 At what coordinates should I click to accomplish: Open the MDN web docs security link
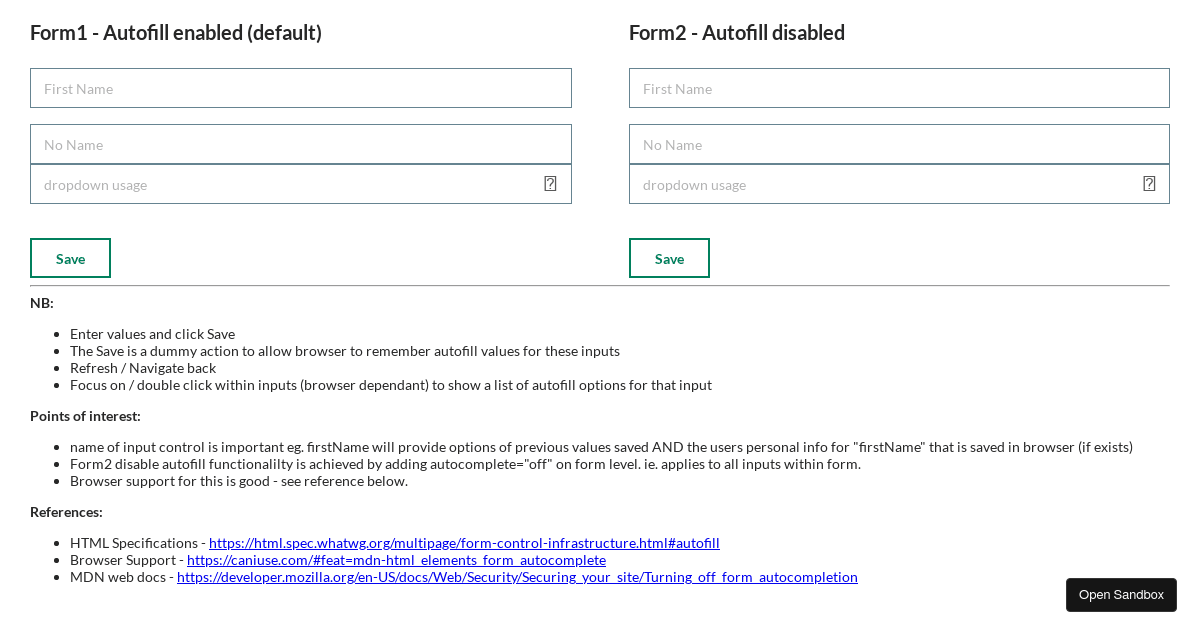517,576
